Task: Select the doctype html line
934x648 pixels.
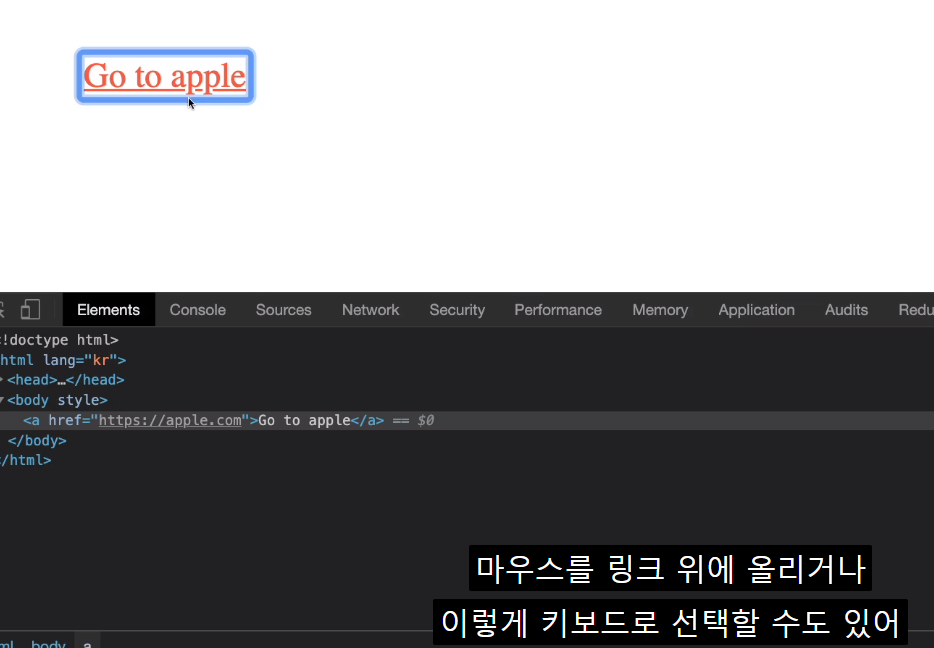Action: (59, 340)
